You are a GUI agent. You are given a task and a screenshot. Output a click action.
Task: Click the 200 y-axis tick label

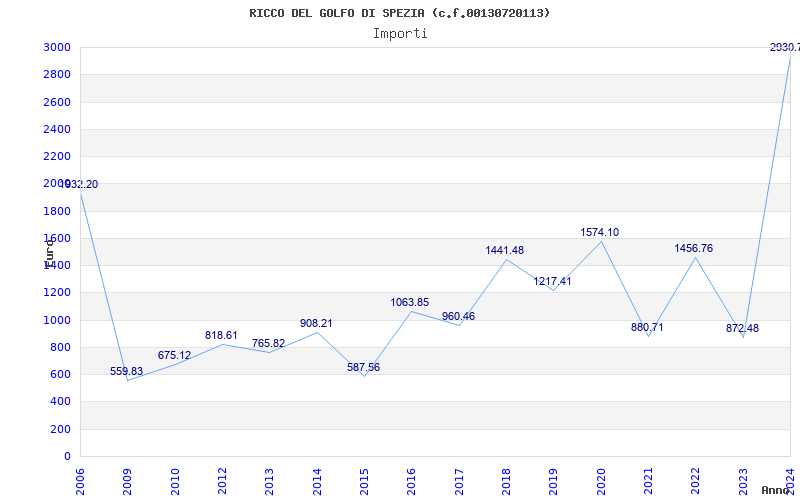(60, 430)
